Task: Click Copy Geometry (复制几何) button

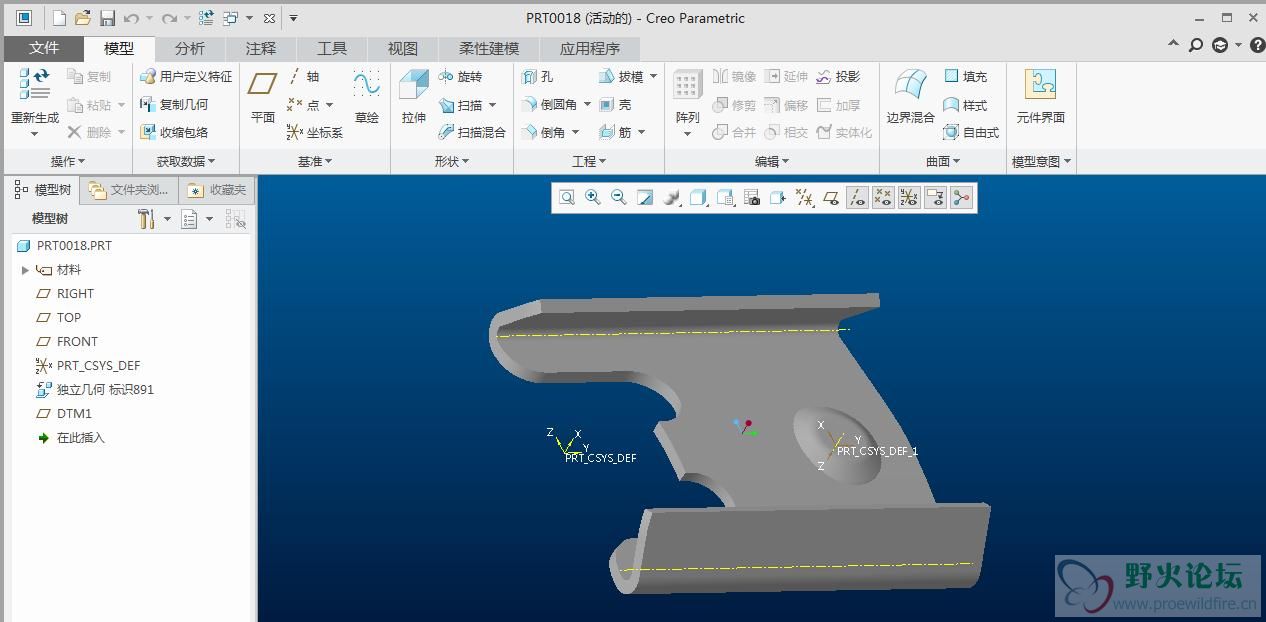Action: (174, 104)
